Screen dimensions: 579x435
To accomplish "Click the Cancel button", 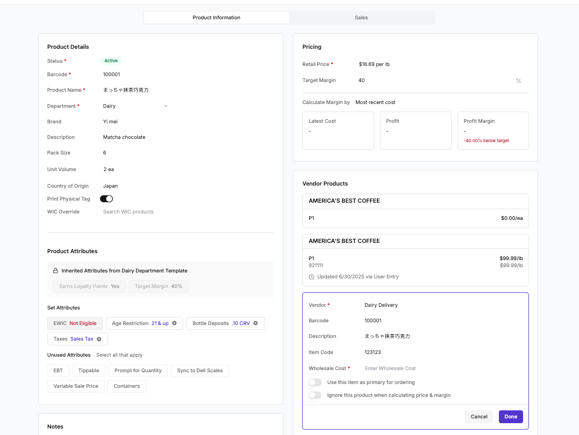I will (x=479, y=417).
